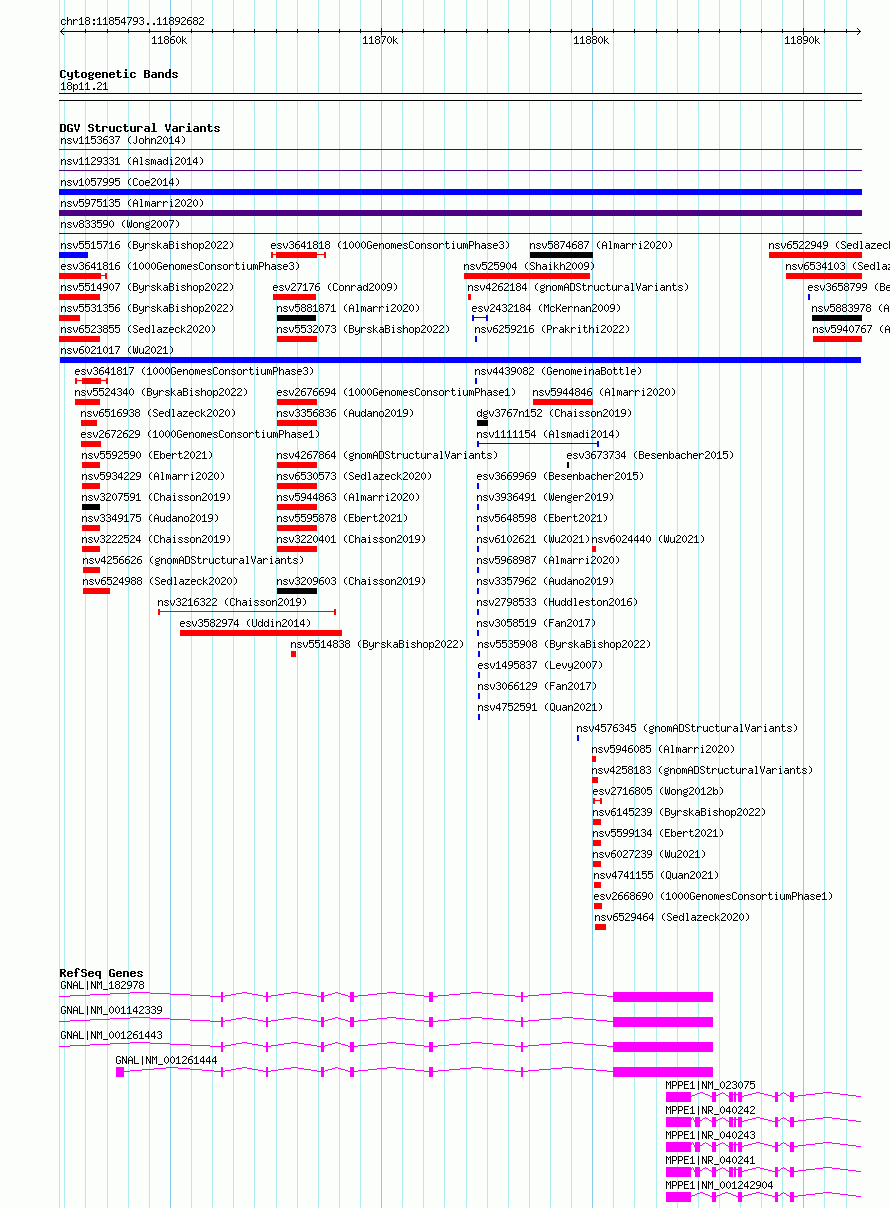This screenshot has height=1208, width=890.
Task: Click nsv4439082 (GenomeinaBottle) label
Action: pos(558,371)
